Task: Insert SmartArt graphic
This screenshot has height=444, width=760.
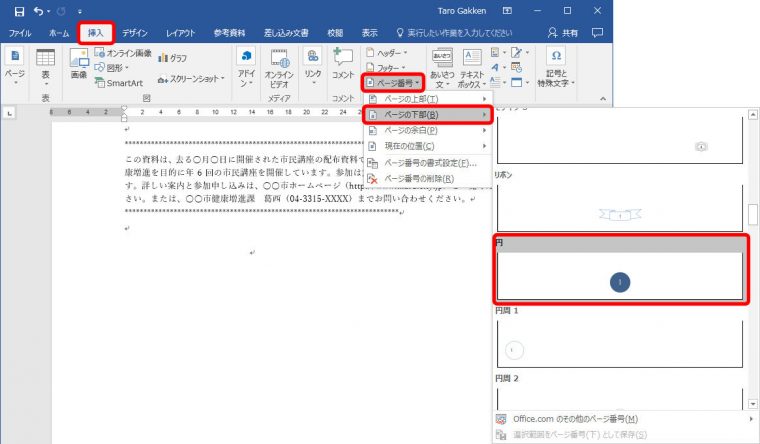Action: coord(119,83)
